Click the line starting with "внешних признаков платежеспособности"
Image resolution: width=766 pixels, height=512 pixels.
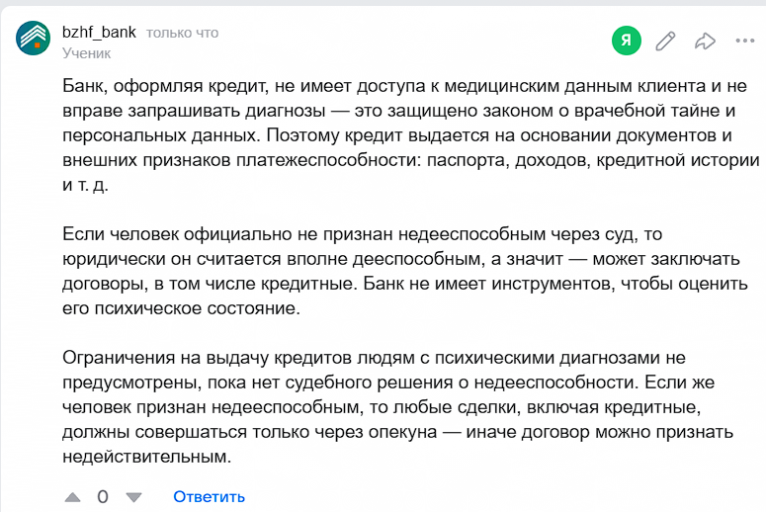tap(410, 159)
